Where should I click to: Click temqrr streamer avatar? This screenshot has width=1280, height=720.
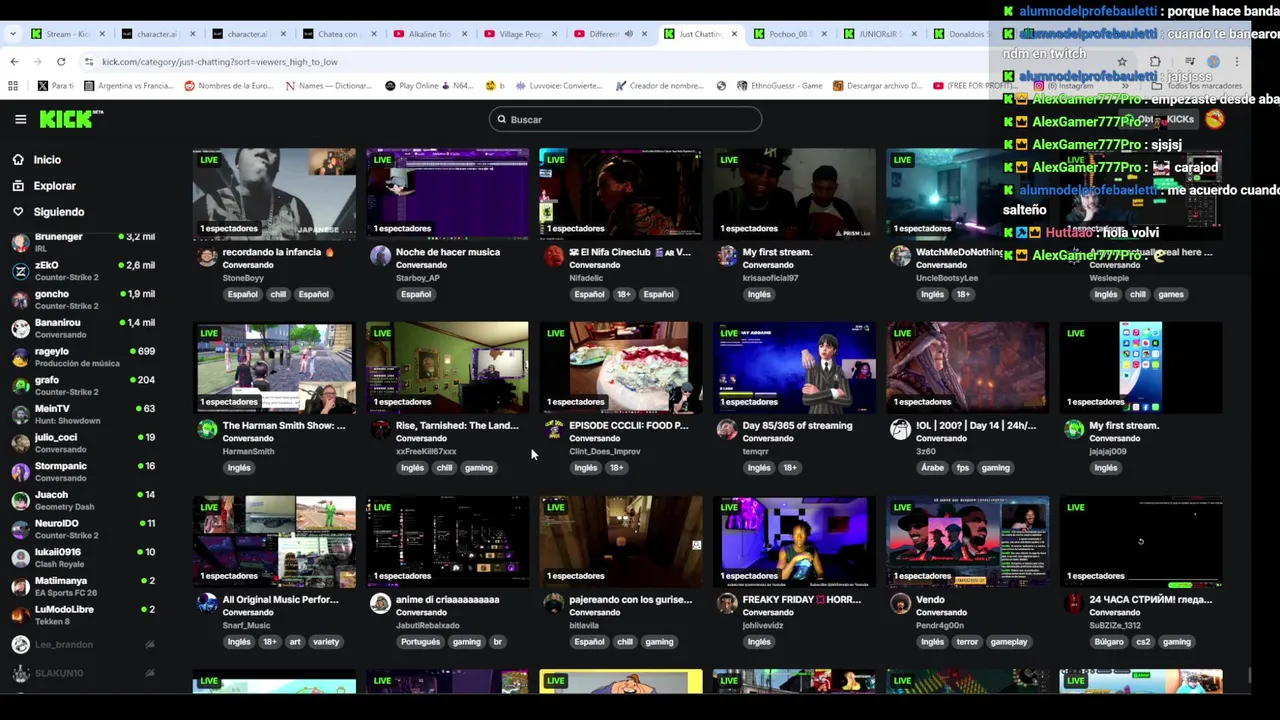727,430
